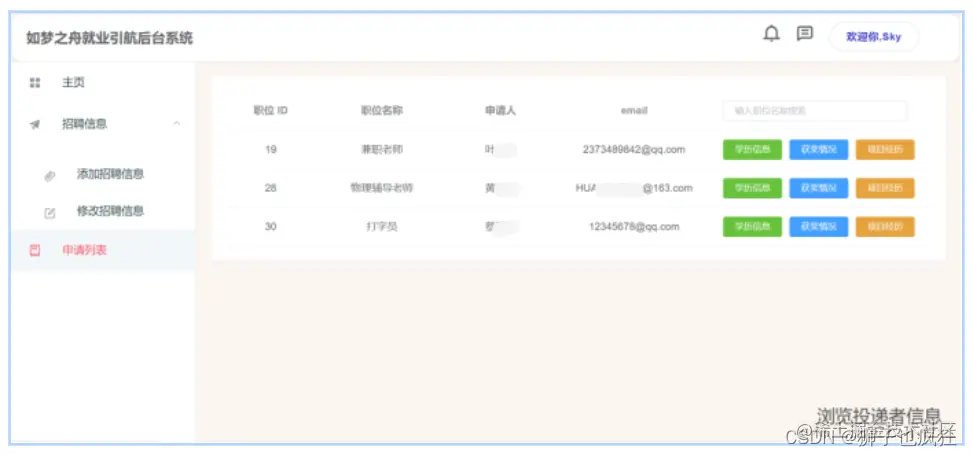Screen dimensions: 972x456
Task: Click orange 项目经历 button for 物理辅导老师
Action: click(x=885, y=188)
